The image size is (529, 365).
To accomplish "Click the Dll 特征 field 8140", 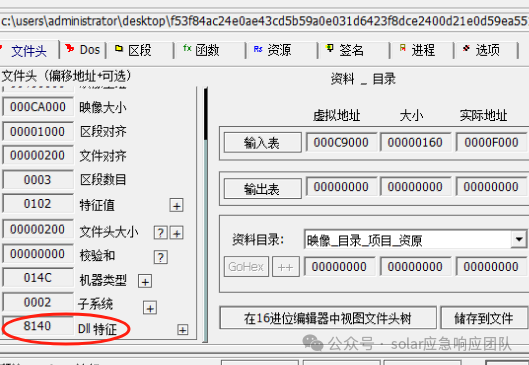I will [x=38, y=326].
